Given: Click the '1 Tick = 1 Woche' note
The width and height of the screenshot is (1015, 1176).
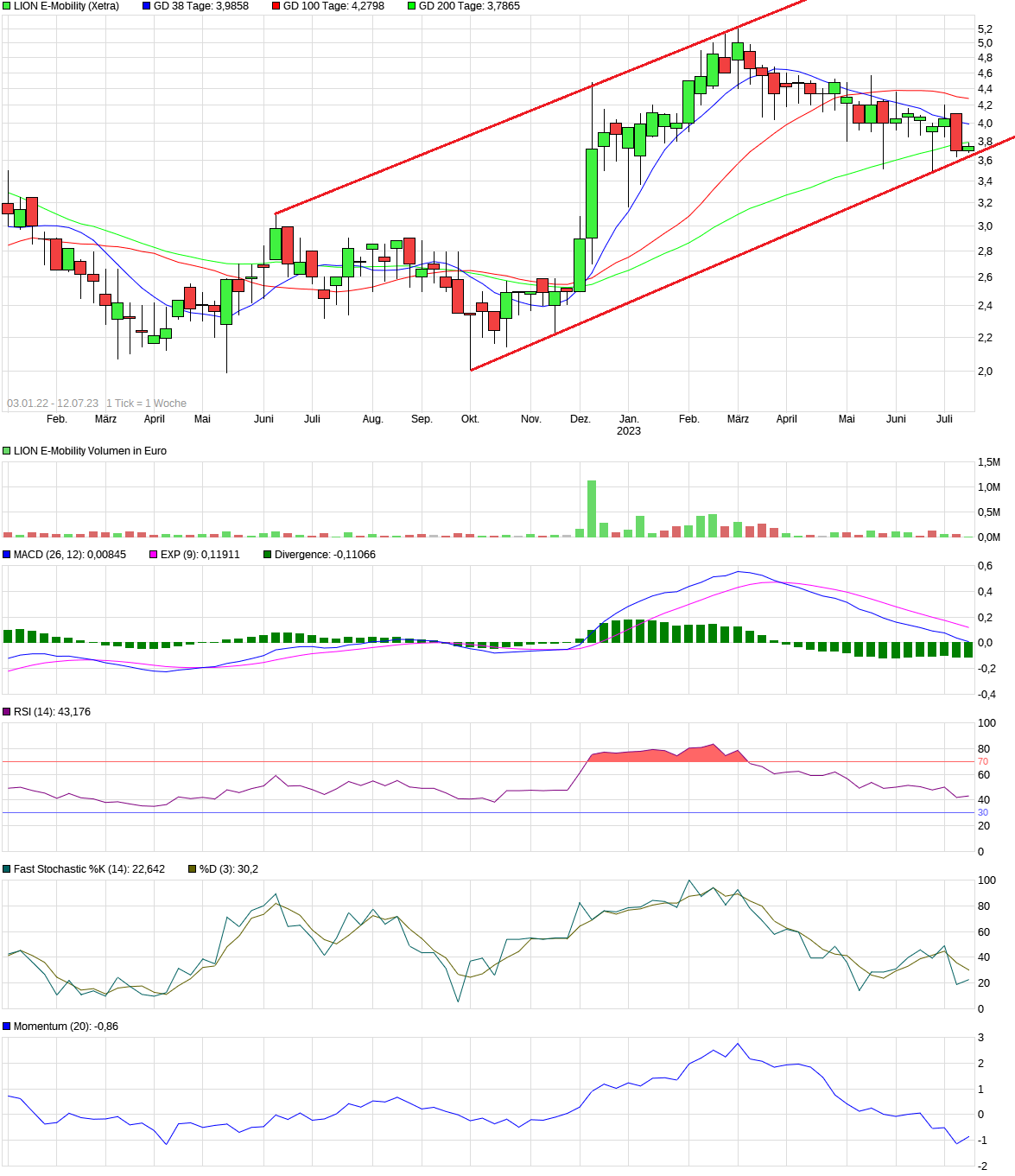Looking at the screenshot, I should tap(146, 404).
